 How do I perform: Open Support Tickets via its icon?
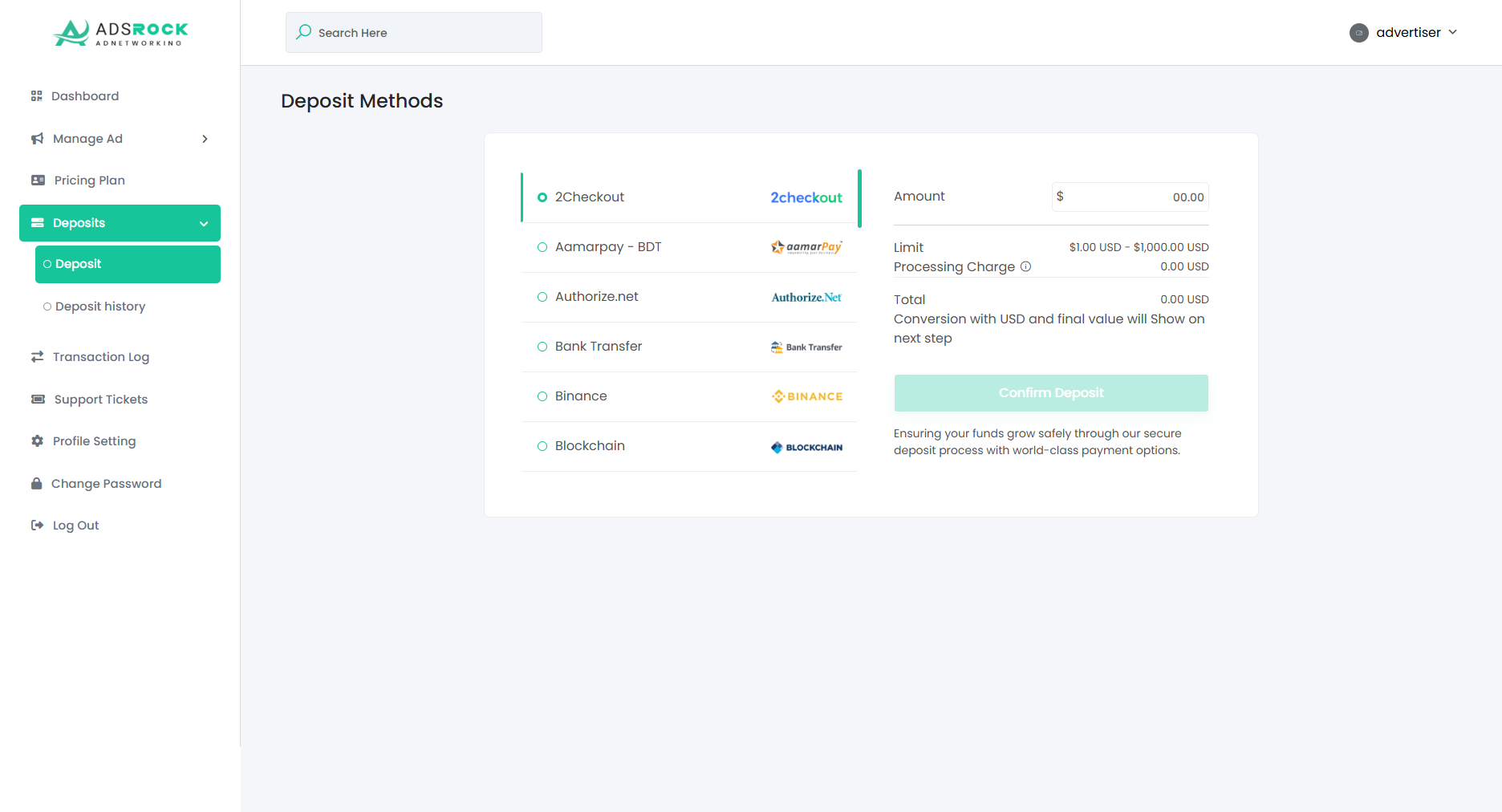point(37,399)
